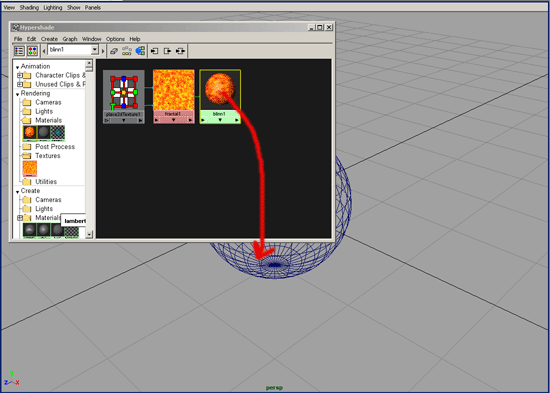Click the graph materials on selected objects icon
Image resolution: width=550 pixels, height=393 pixels.
pos(140,51)
